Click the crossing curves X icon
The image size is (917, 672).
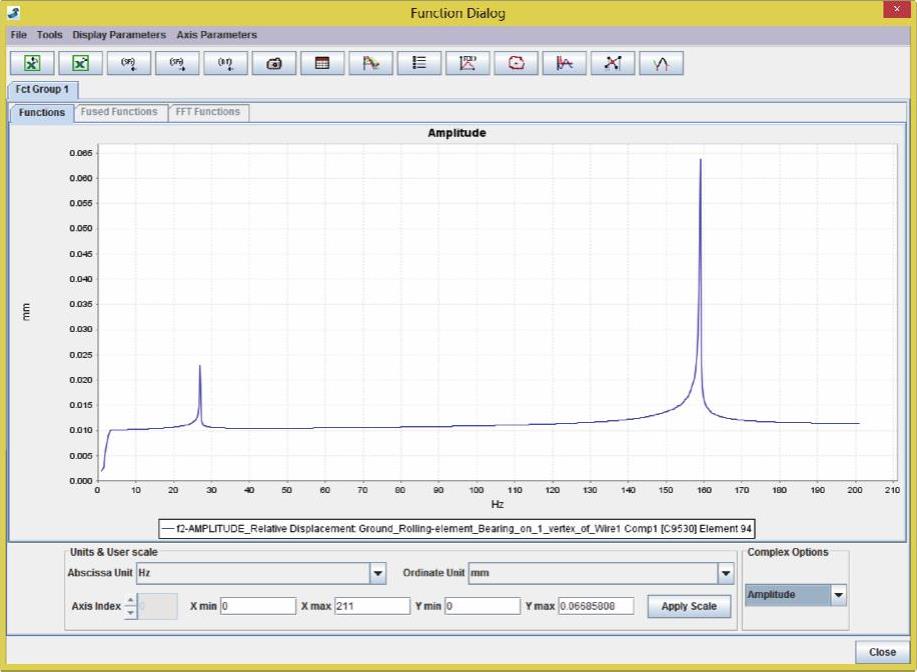click(613, 63)
